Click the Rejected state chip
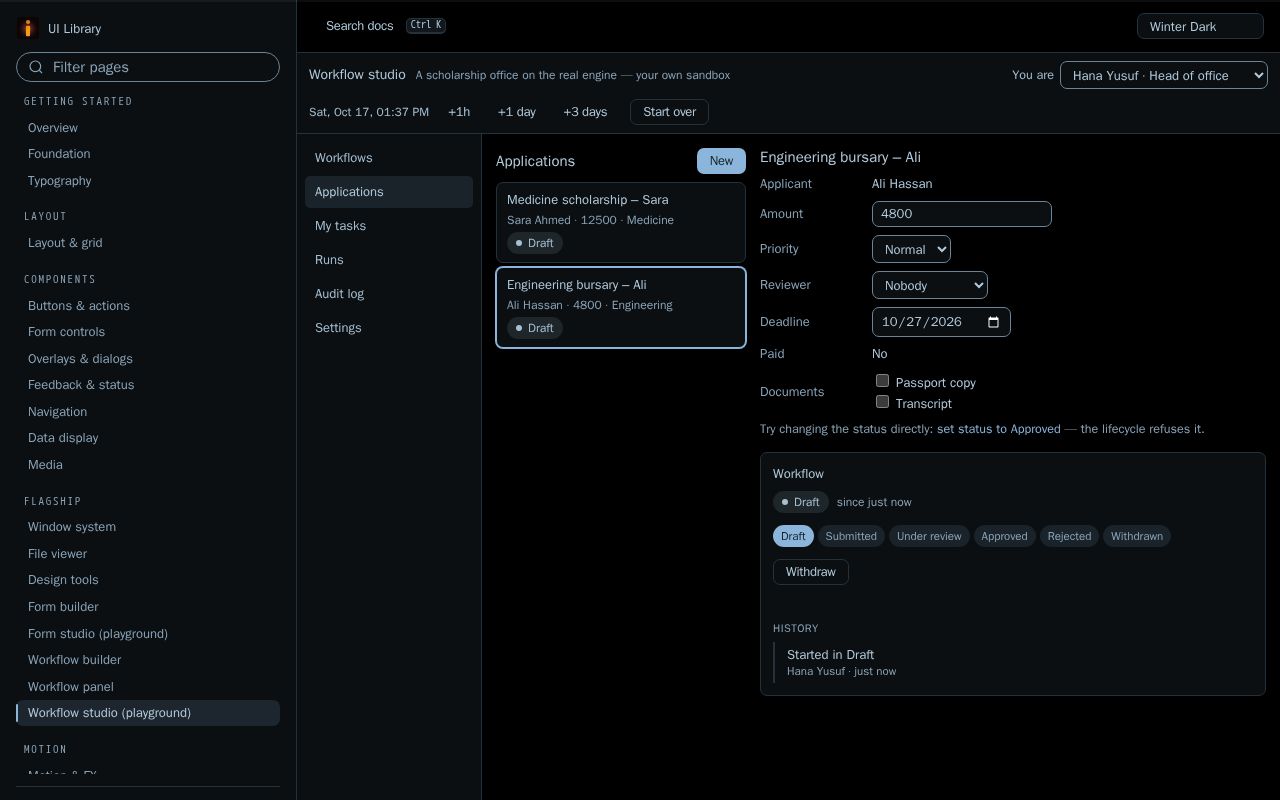 1069,536
